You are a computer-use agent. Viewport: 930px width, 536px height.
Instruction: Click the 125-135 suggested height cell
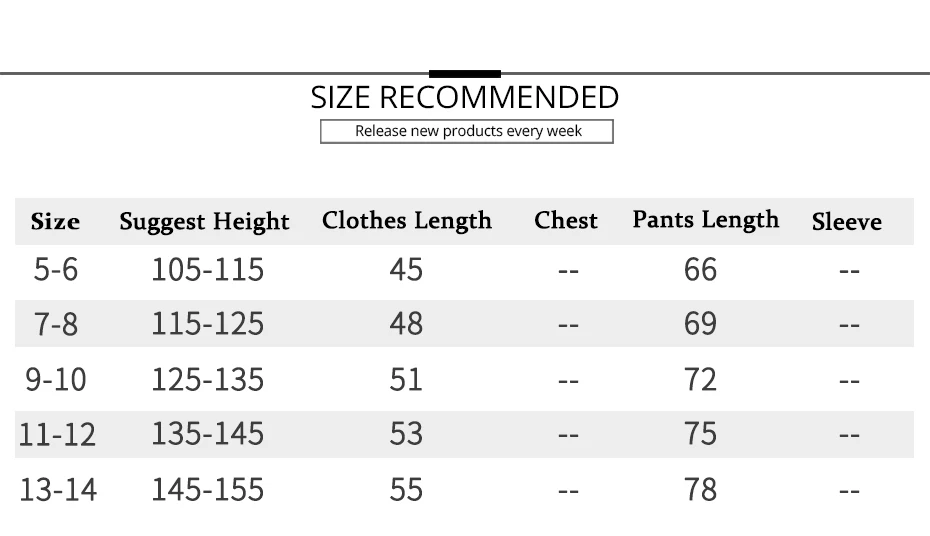[208, 379]
